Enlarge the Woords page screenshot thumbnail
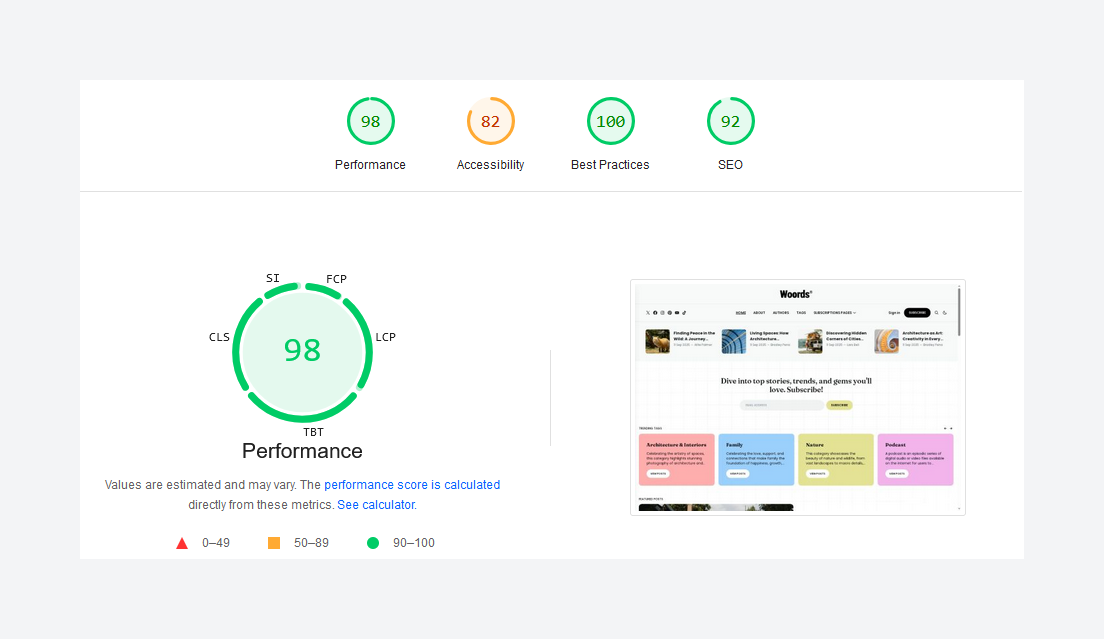Viewport: 1104px width, 639px height. 797,397
